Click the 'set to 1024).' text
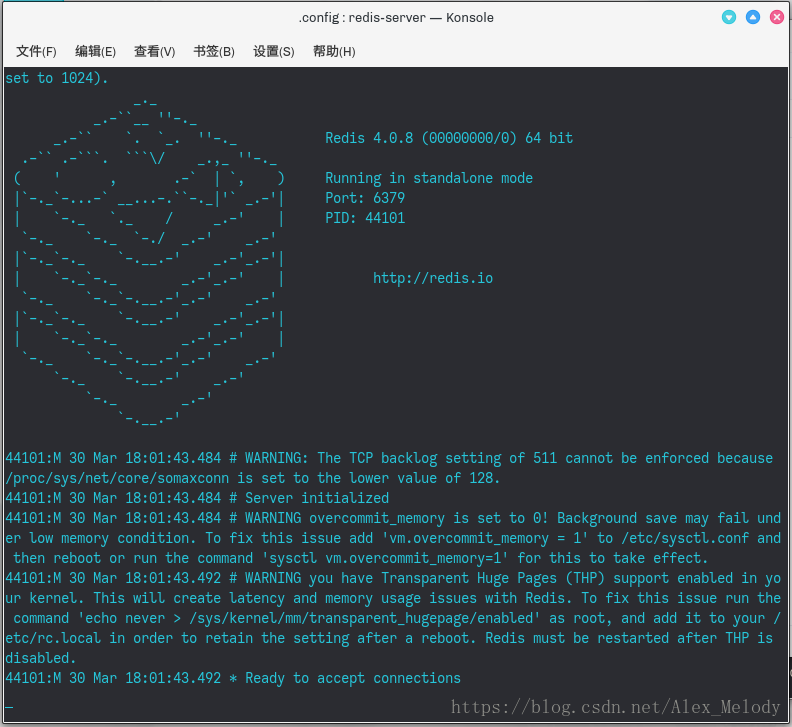 pos(57,78)
